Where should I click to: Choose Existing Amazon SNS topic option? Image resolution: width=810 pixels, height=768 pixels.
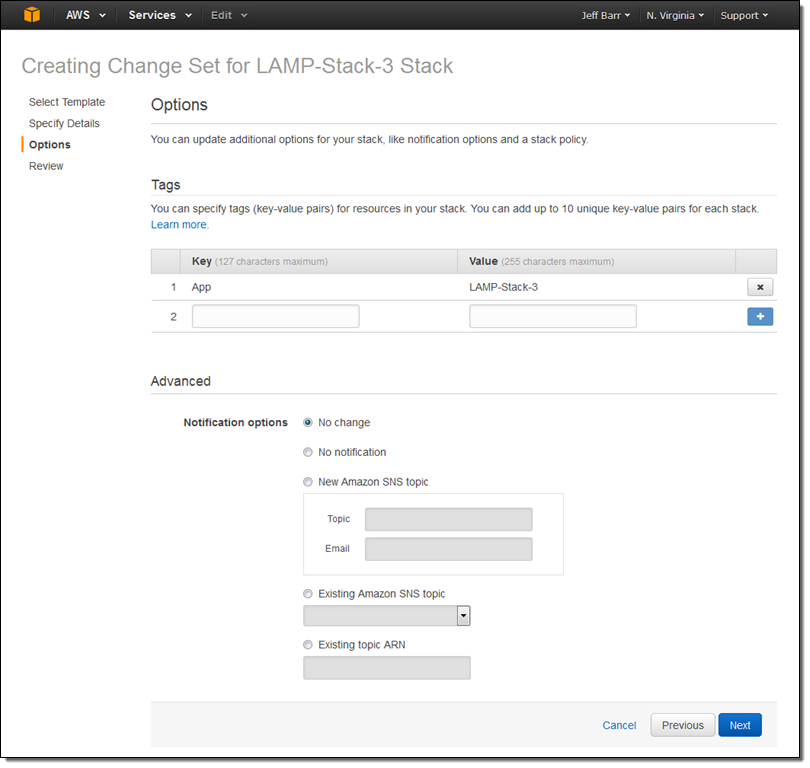coord(308,594)
